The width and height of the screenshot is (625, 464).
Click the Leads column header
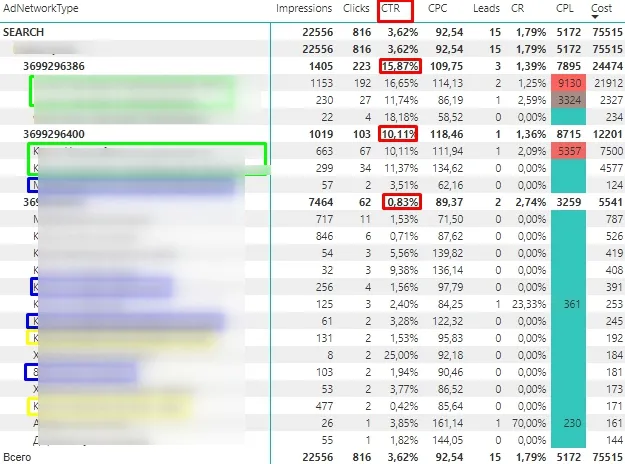[x=486, y=8]
